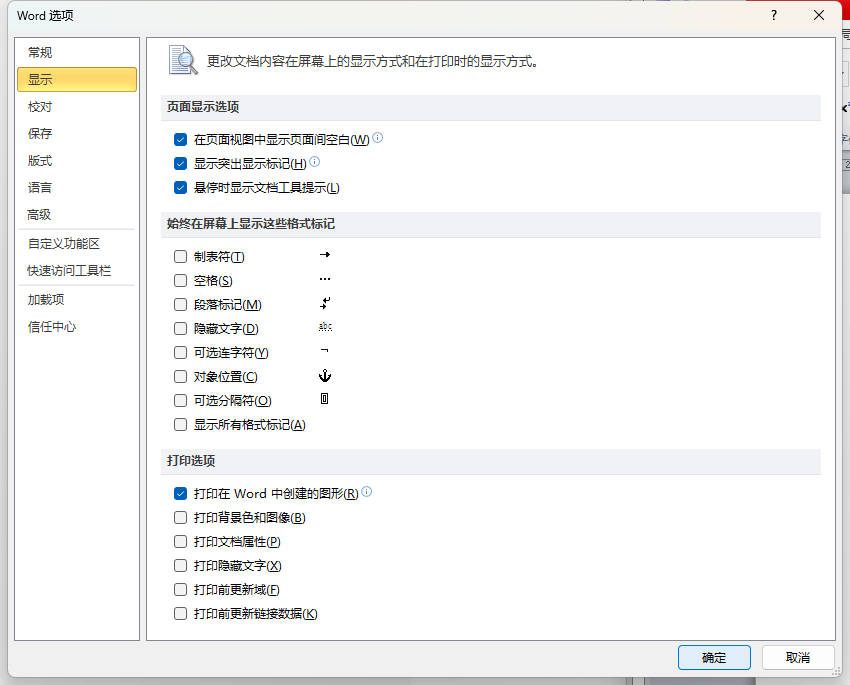850x685 pixels.
Task: Click the 取消 button
Action: [798, 657]
